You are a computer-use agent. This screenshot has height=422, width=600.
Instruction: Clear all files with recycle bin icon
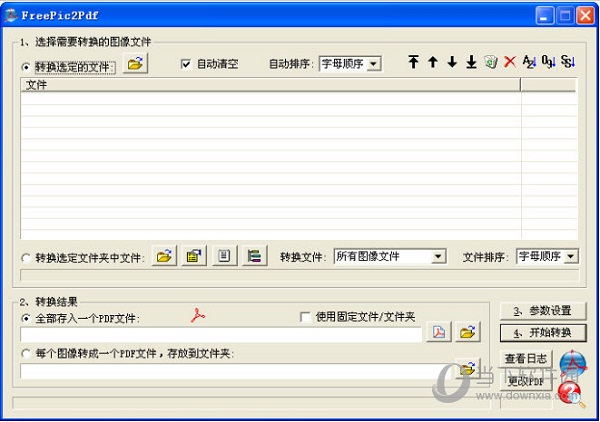click(491, 62)
